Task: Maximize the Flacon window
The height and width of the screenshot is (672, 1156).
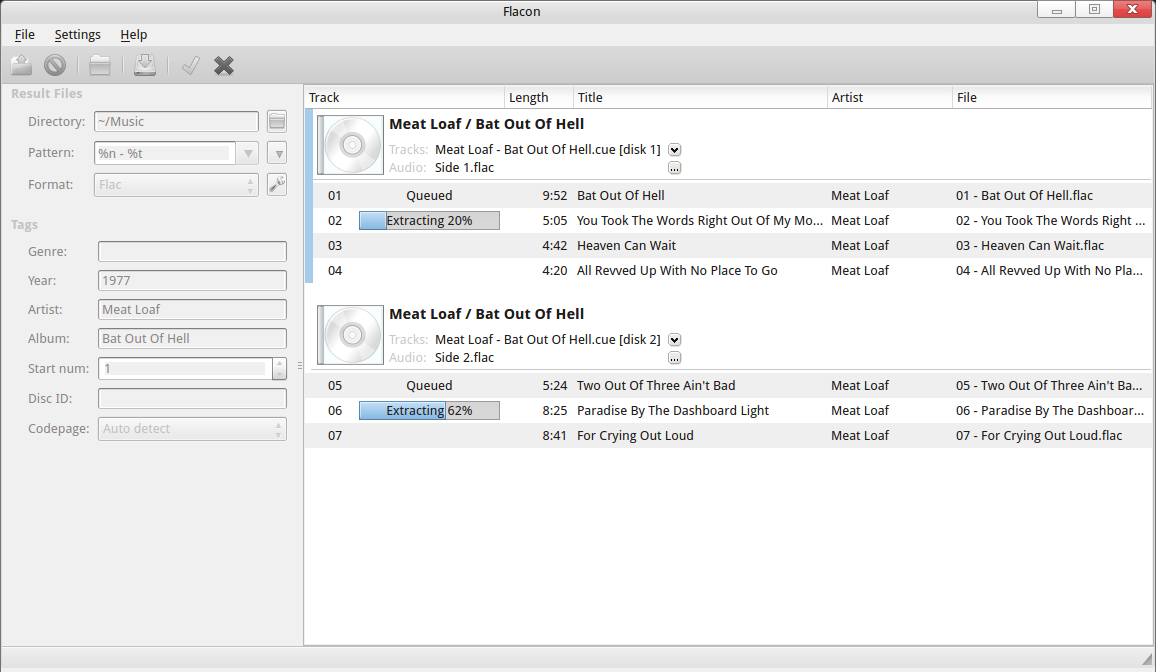Action: [x=1094, y=10]
